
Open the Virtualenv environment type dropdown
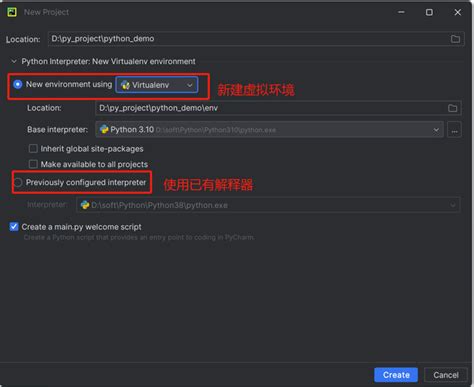[x=157, y=85]
